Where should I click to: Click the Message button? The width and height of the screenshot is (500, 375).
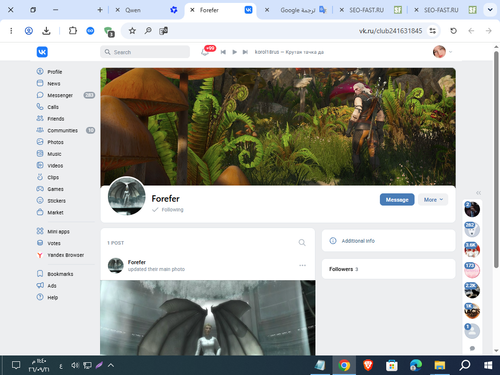[x=397, y=200]
